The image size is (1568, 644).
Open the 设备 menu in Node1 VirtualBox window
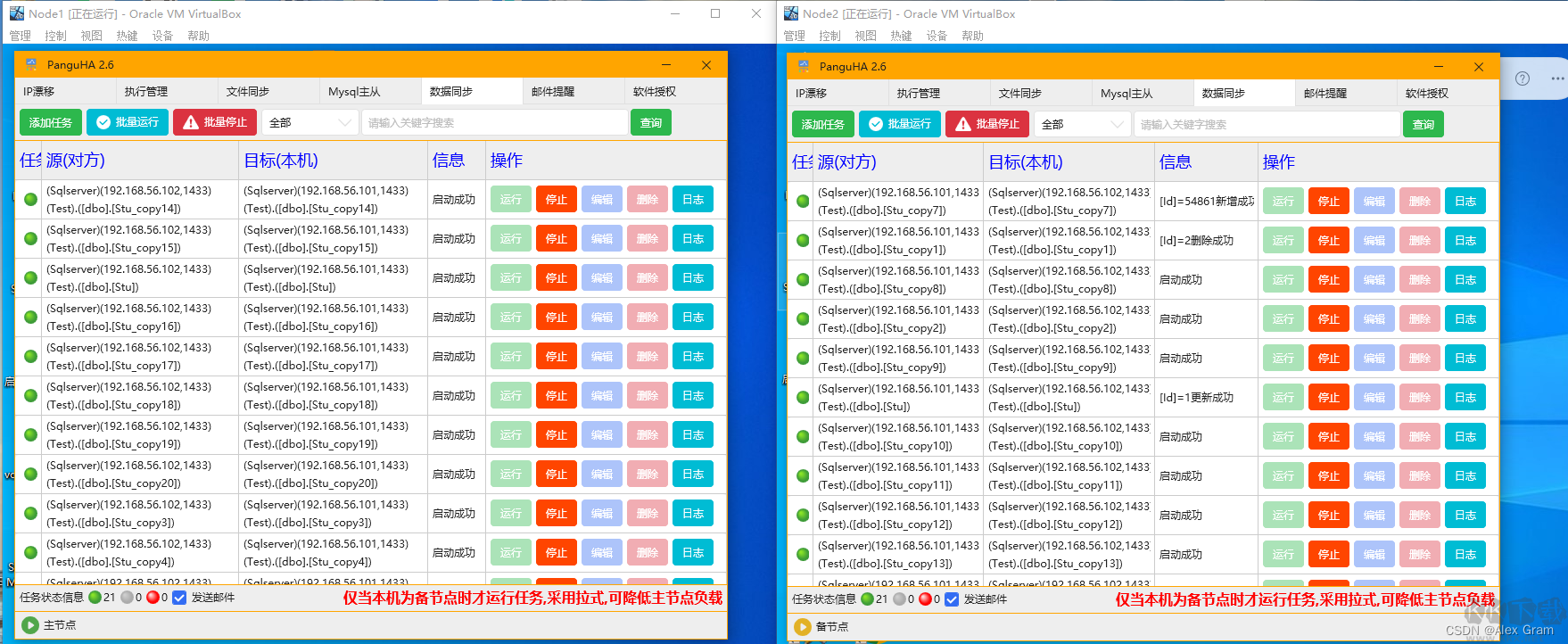(x=162, y=36)
